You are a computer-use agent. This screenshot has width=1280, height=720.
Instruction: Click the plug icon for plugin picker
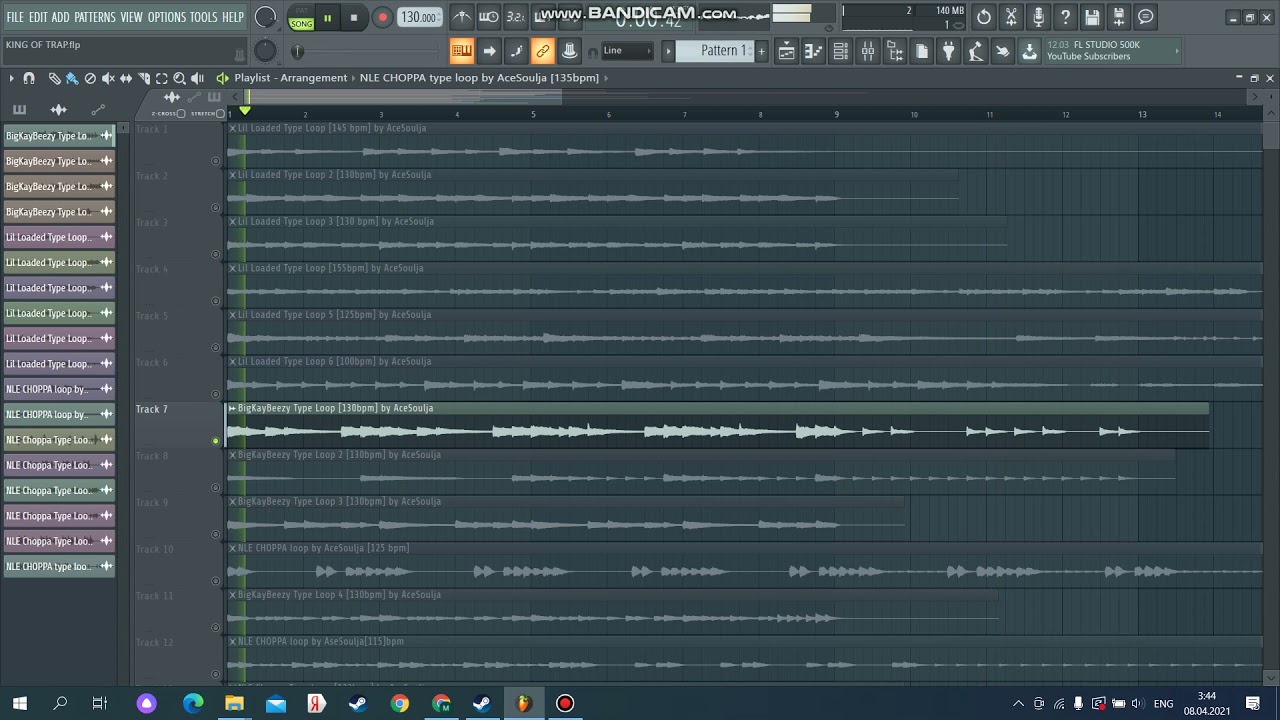coord(949,52)
